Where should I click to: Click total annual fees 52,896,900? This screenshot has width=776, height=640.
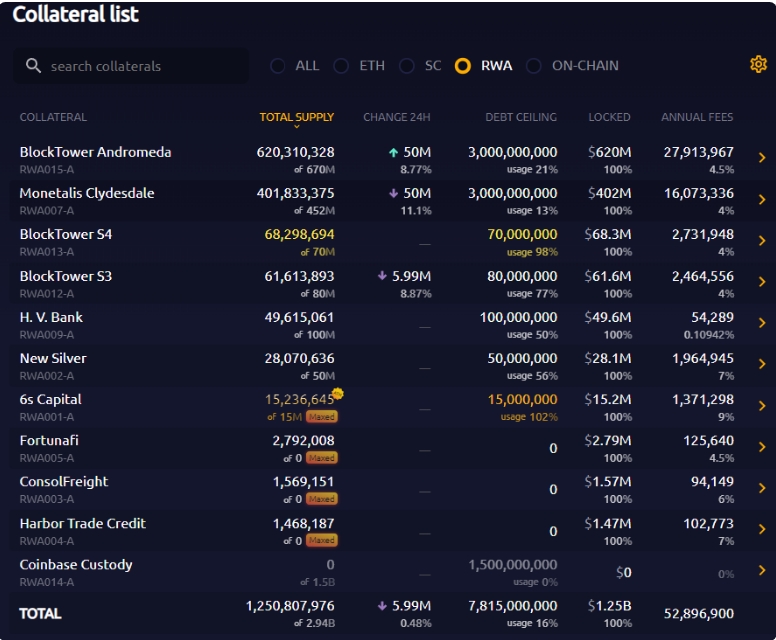click(698, 614)
